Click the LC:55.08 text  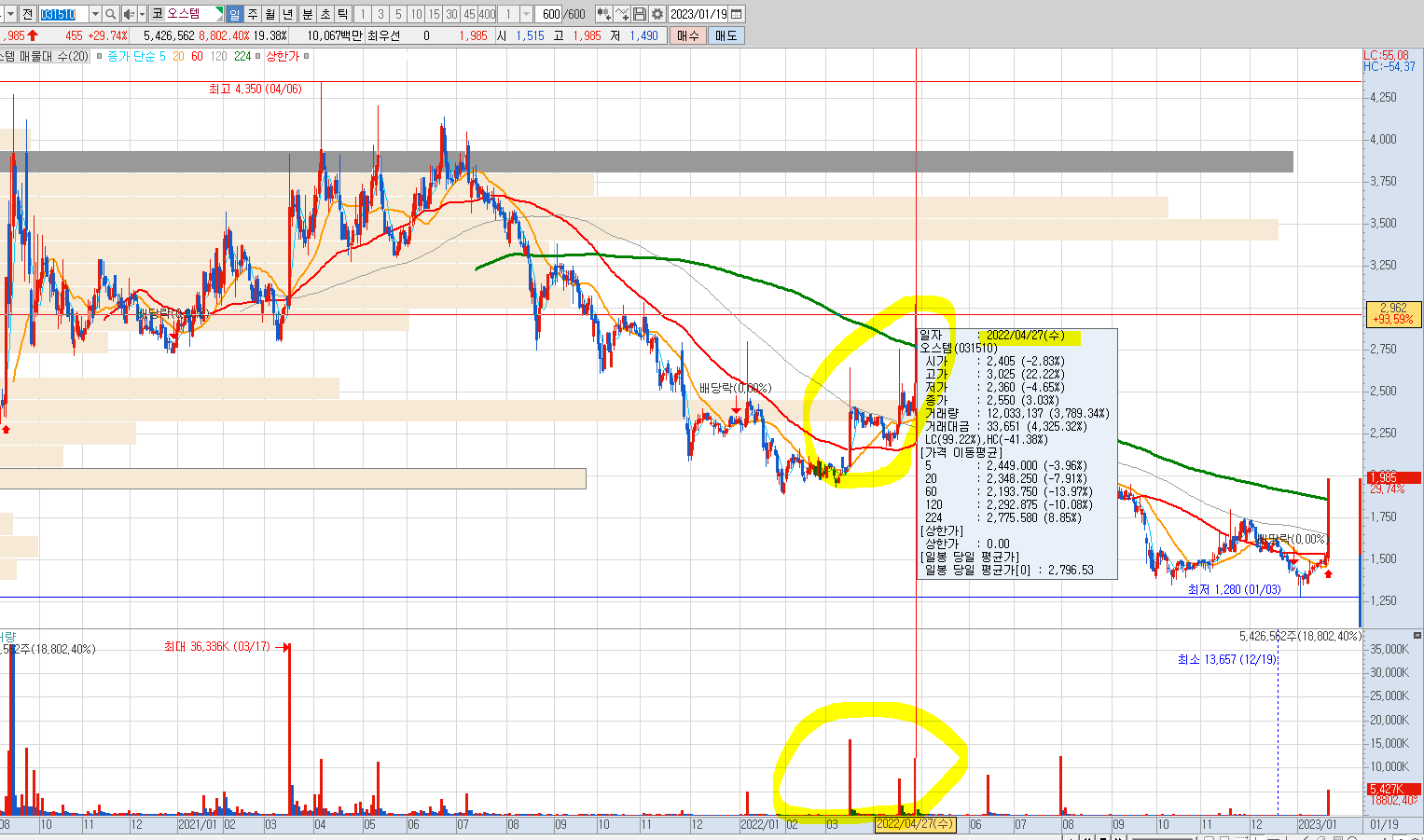click(x=1387, y=56)
